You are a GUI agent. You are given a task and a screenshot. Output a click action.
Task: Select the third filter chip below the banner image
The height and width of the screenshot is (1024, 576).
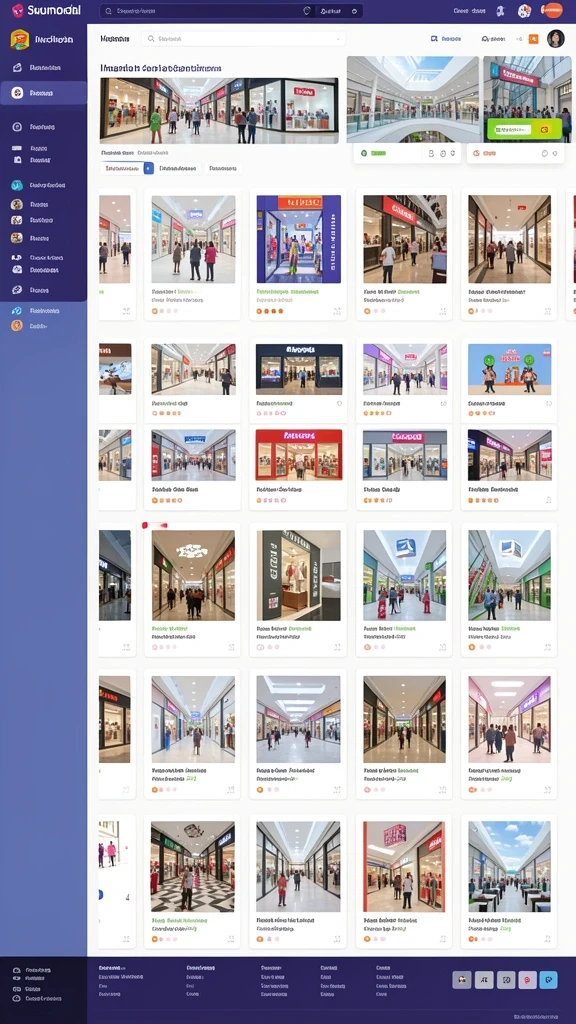click(223, 168)
